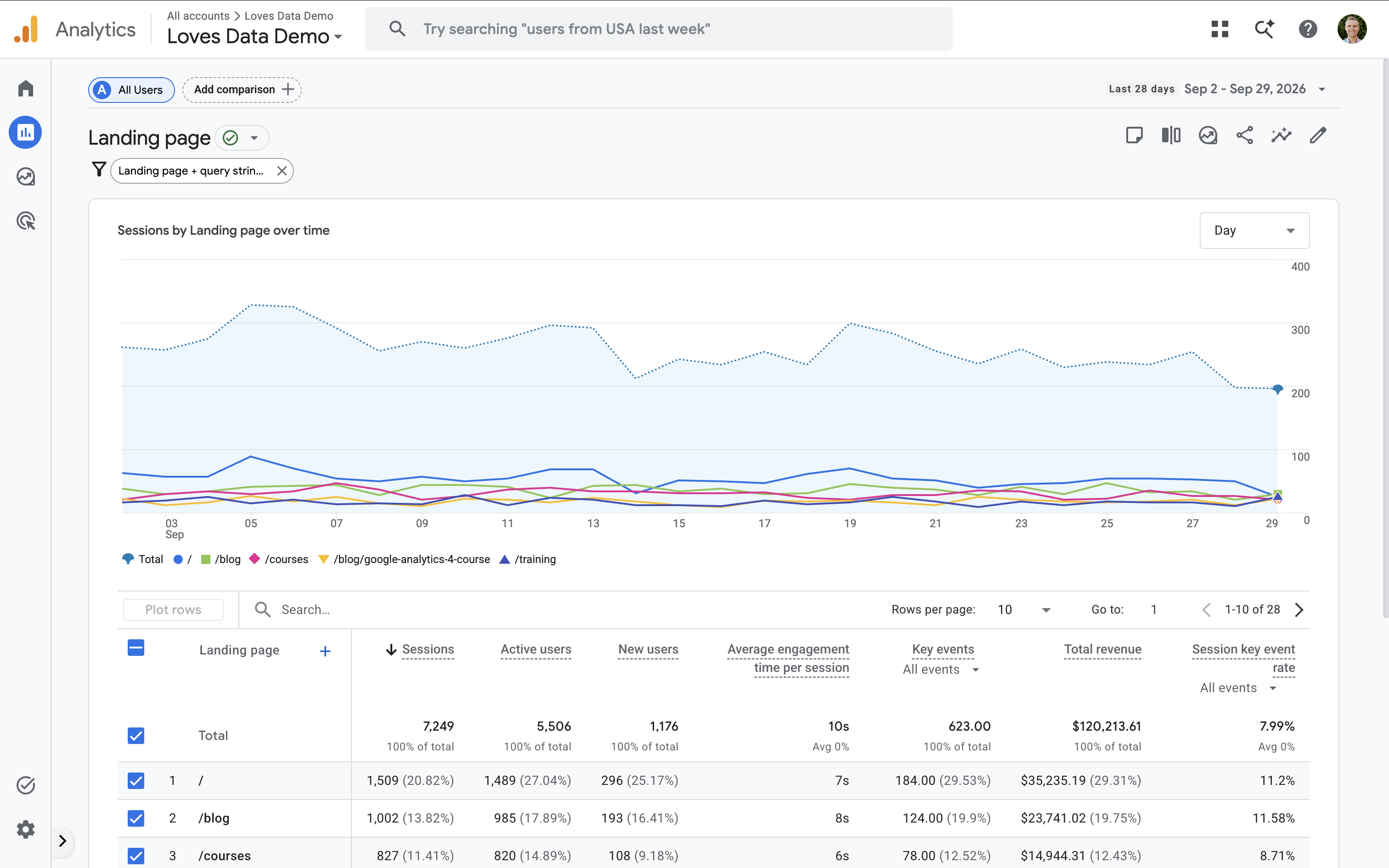Screen dimensions: 1389x868
Task: Sort by Session key event rate column
Action: pyautogui.click(x=1243, y=659)
